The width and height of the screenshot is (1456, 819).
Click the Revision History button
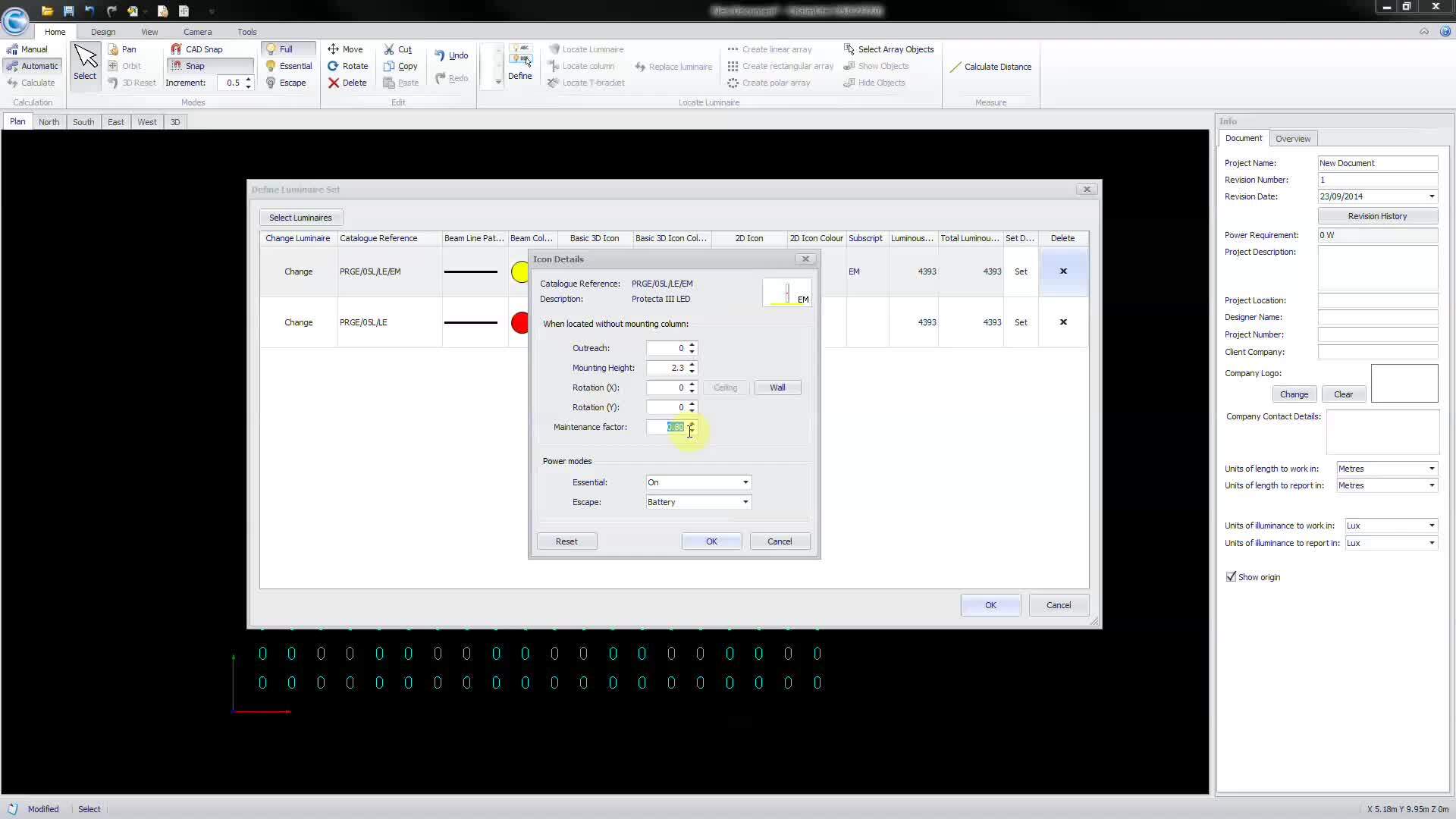click(x=1377, y=216)
